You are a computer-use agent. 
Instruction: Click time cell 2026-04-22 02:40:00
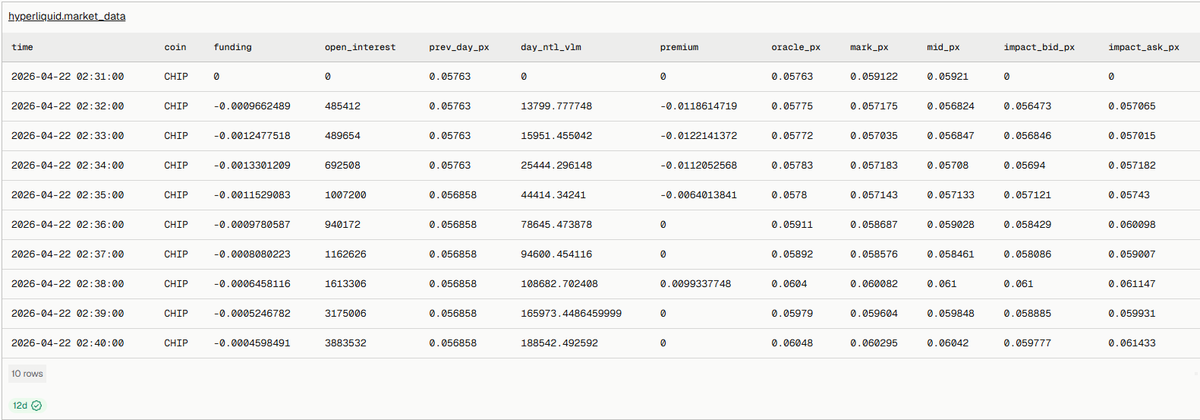[x=67, y=343]
